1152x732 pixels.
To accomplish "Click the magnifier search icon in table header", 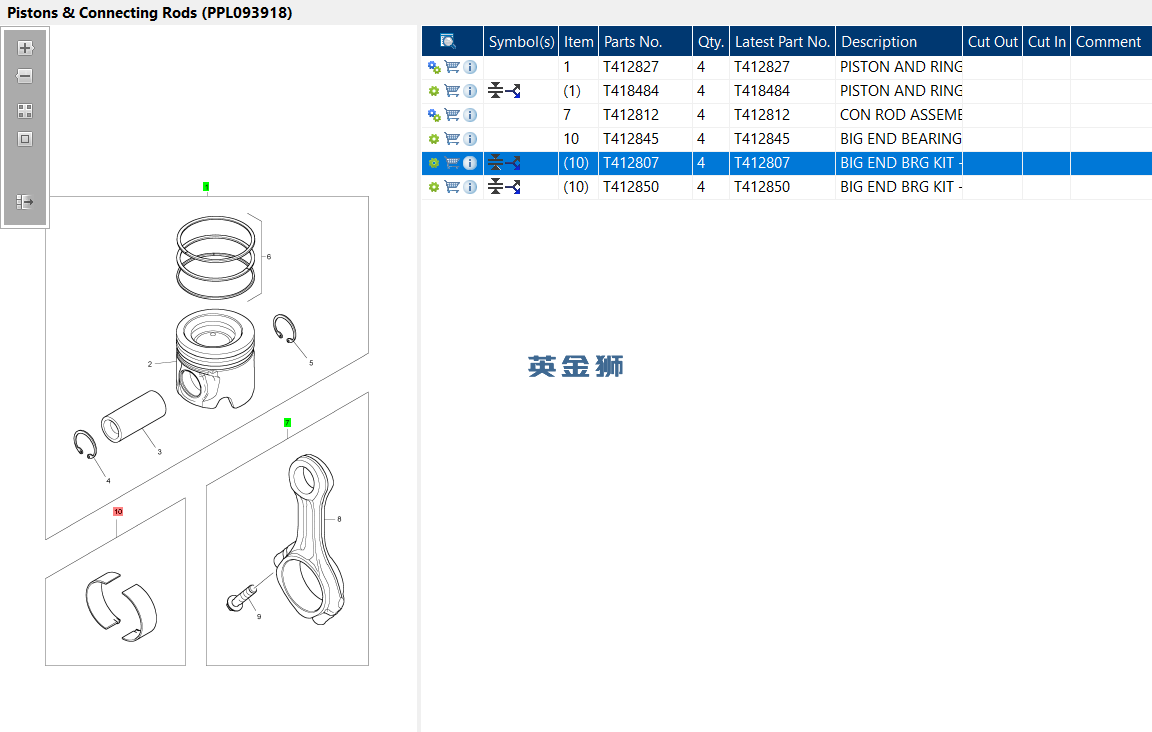I will click(x=447, y=41).
